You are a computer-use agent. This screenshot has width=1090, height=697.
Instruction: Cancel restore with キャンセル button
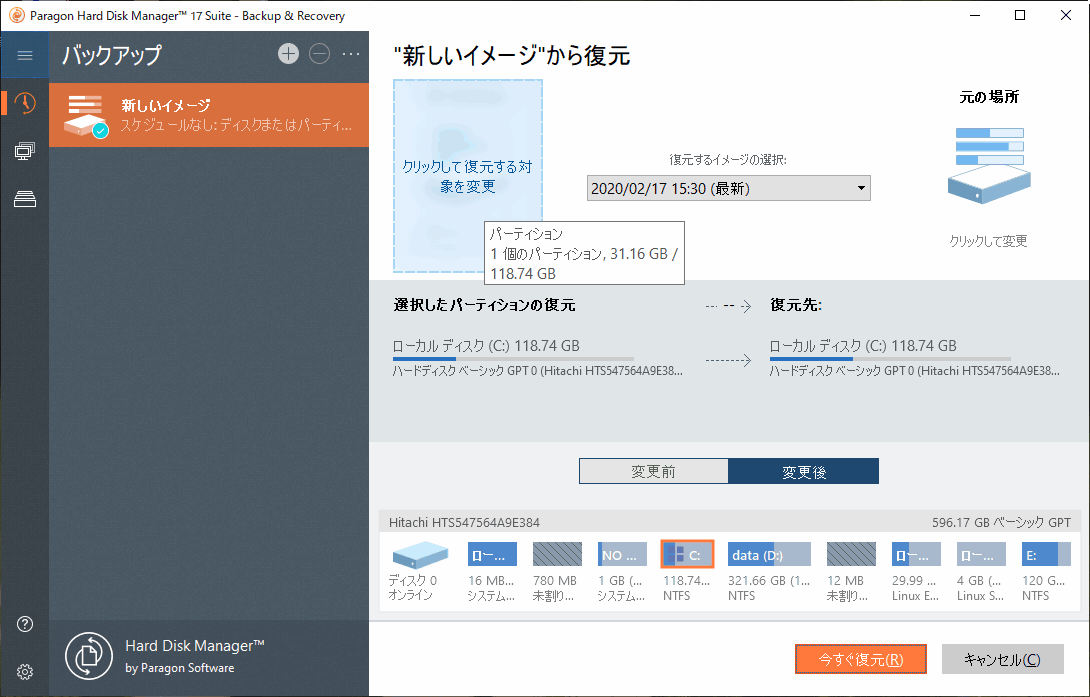click(1002, 659)
